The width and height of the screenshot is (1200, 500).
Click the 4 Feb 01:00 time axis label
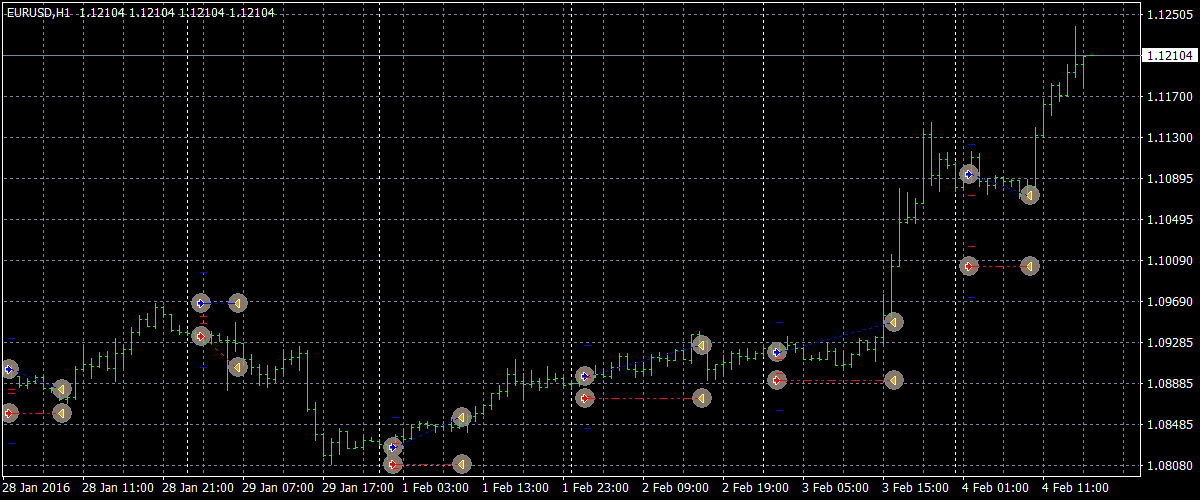coord(996,488)
